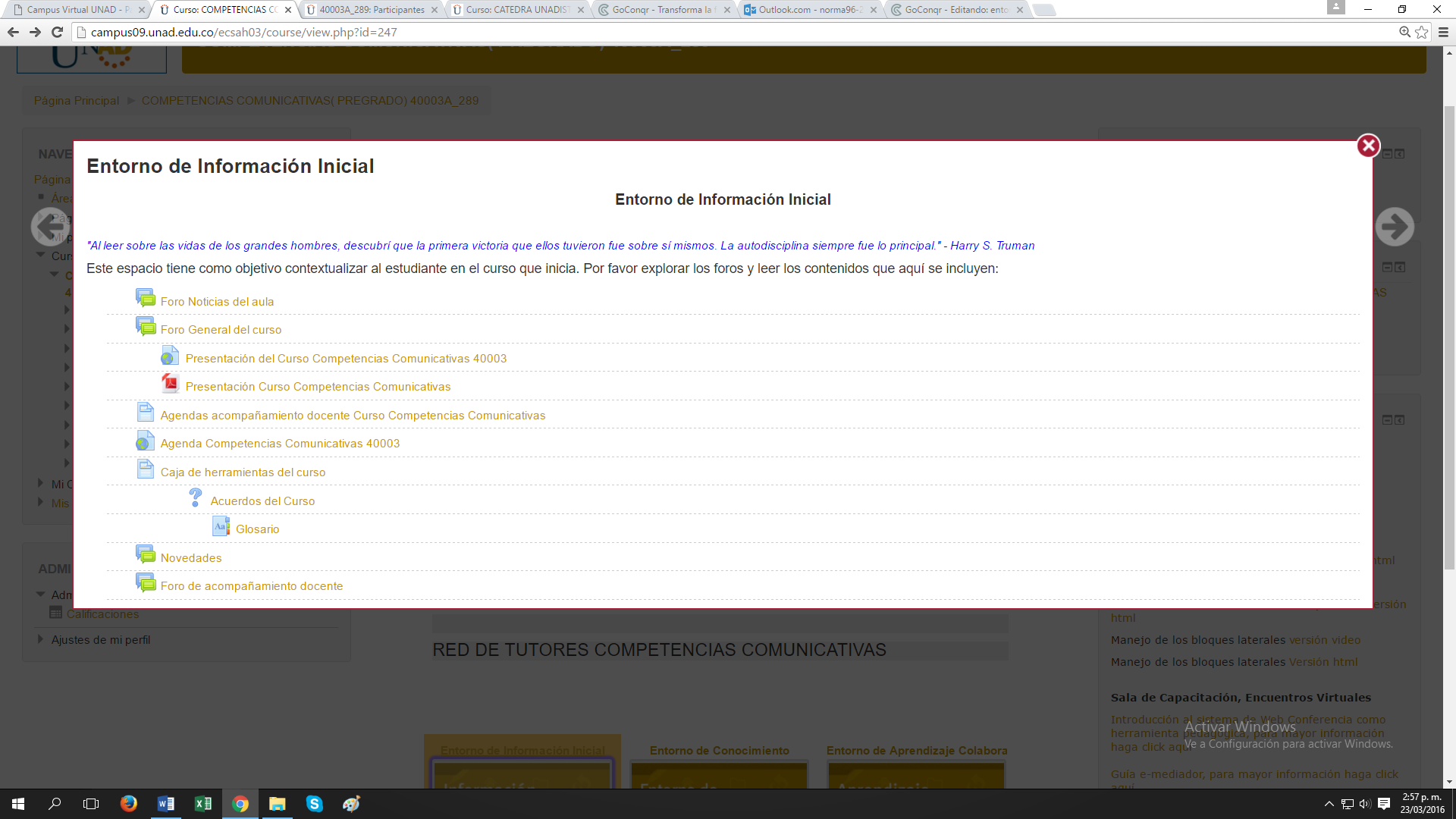Switch to the Outlook.com browser tab
Viewport: 1456px width, 819px height.
(809, 10)
